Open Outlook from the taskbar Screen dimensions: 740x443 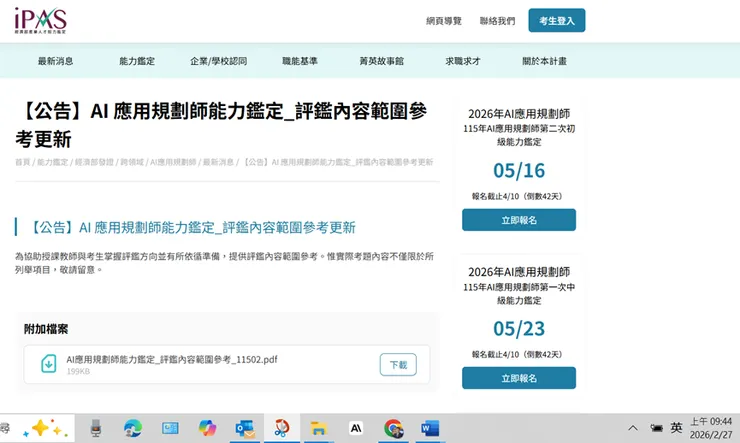245,428
